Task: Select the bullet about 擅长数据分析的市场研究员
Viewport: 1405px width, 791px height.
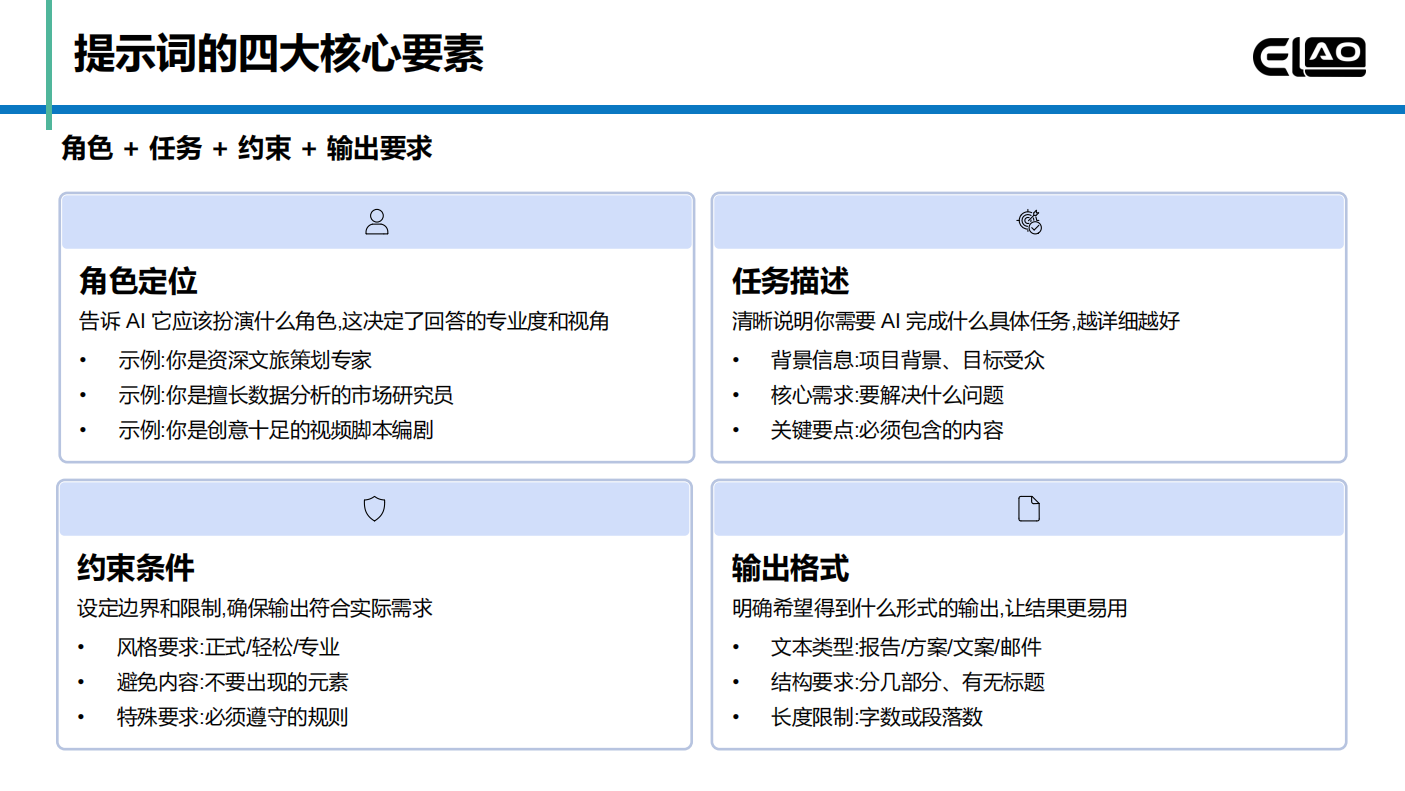Action: click(286, 395)
